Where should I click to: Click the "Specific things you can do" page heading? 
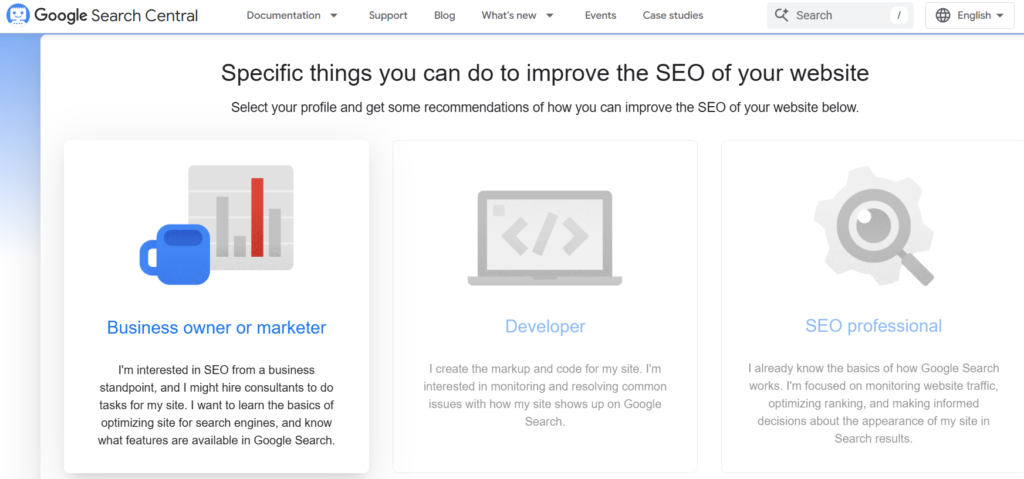(x=545, y=73)
